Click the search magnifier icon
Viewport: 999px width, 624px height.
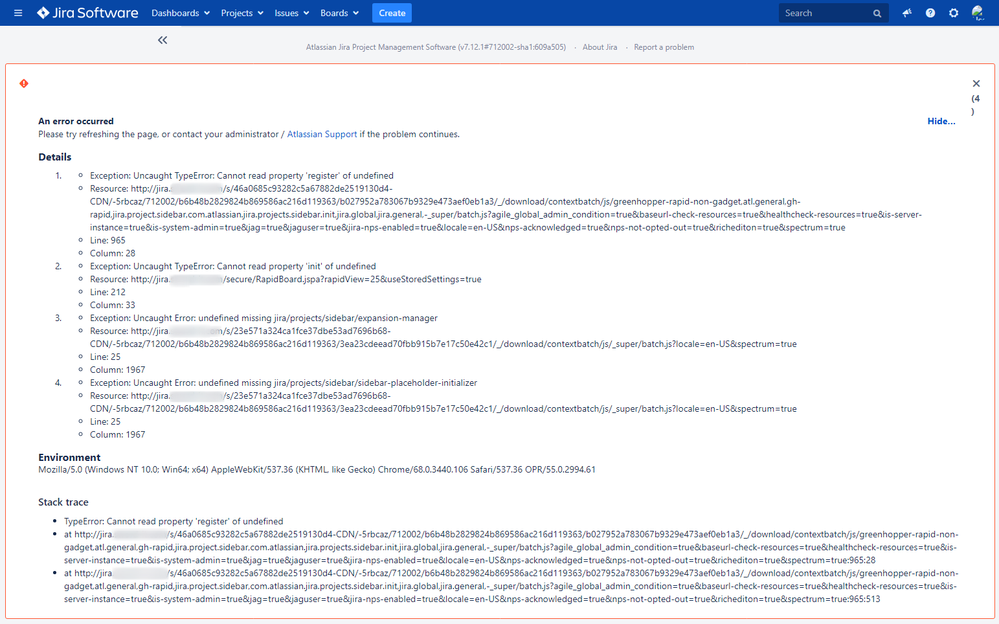pos(877,13)
